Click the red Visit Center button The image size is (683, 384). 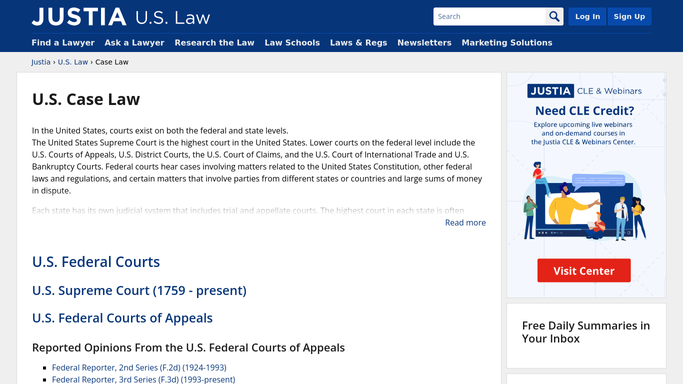pos(584,270)
